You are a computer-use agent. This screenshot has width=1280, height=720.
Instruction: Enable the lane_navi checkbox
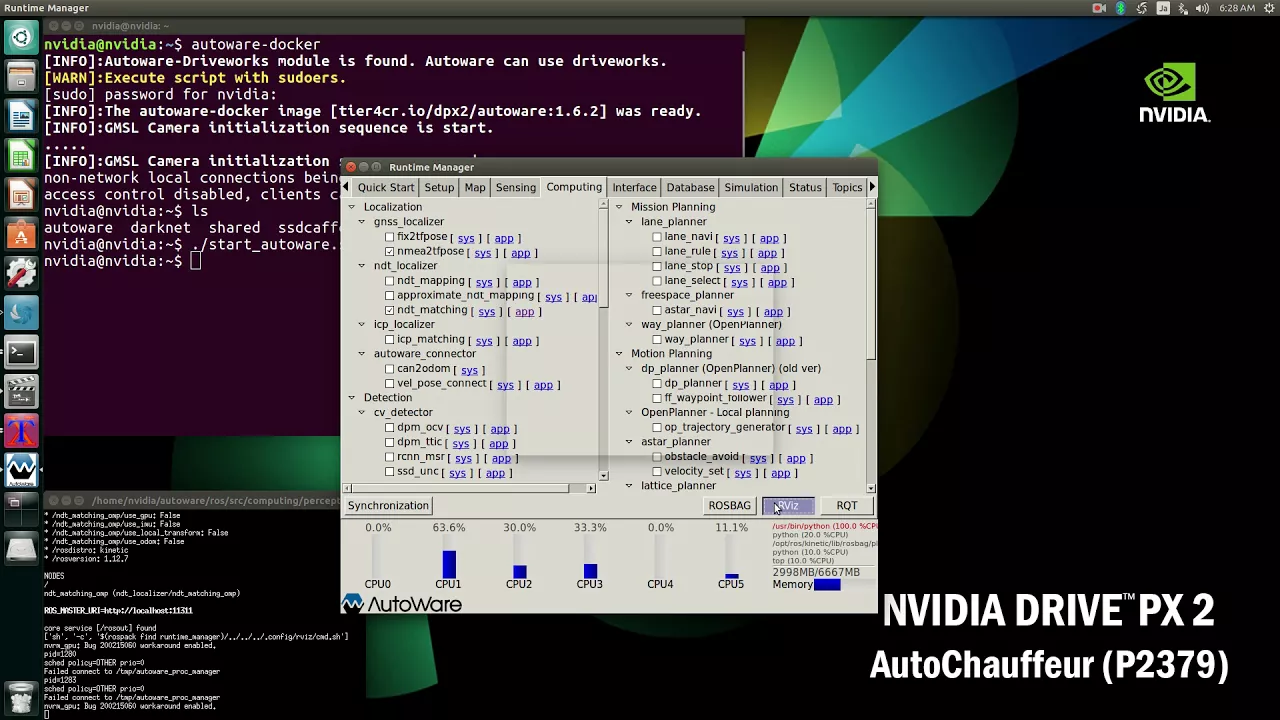click(657, 238)
